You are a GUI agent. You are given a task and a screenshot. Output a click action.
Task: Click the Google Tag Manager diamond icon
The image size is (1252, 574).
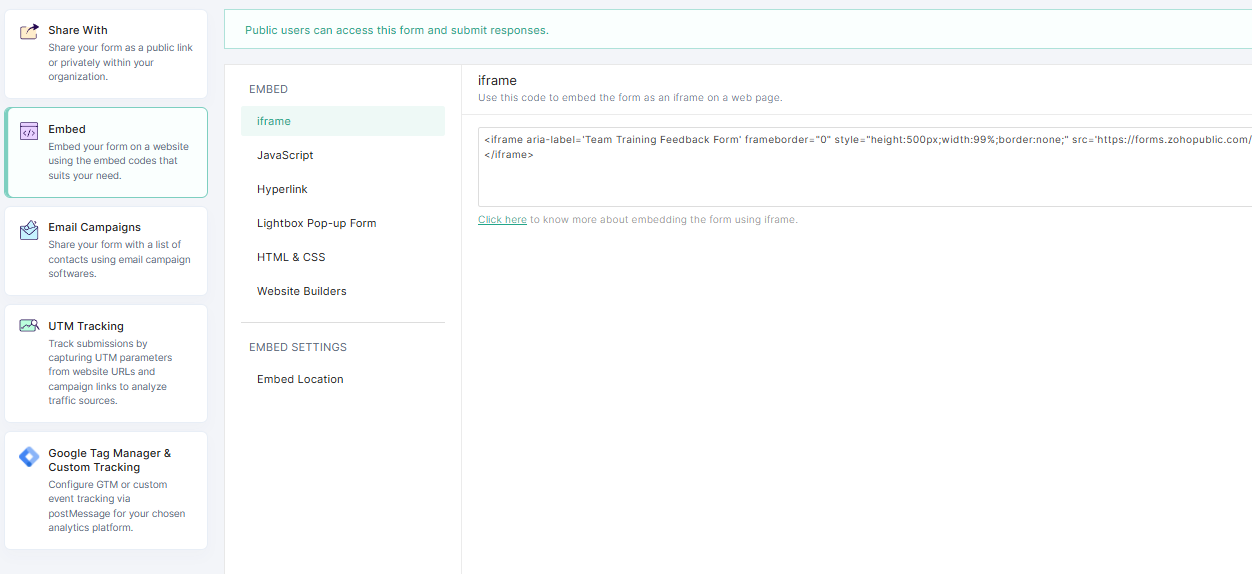coord(29,457)
